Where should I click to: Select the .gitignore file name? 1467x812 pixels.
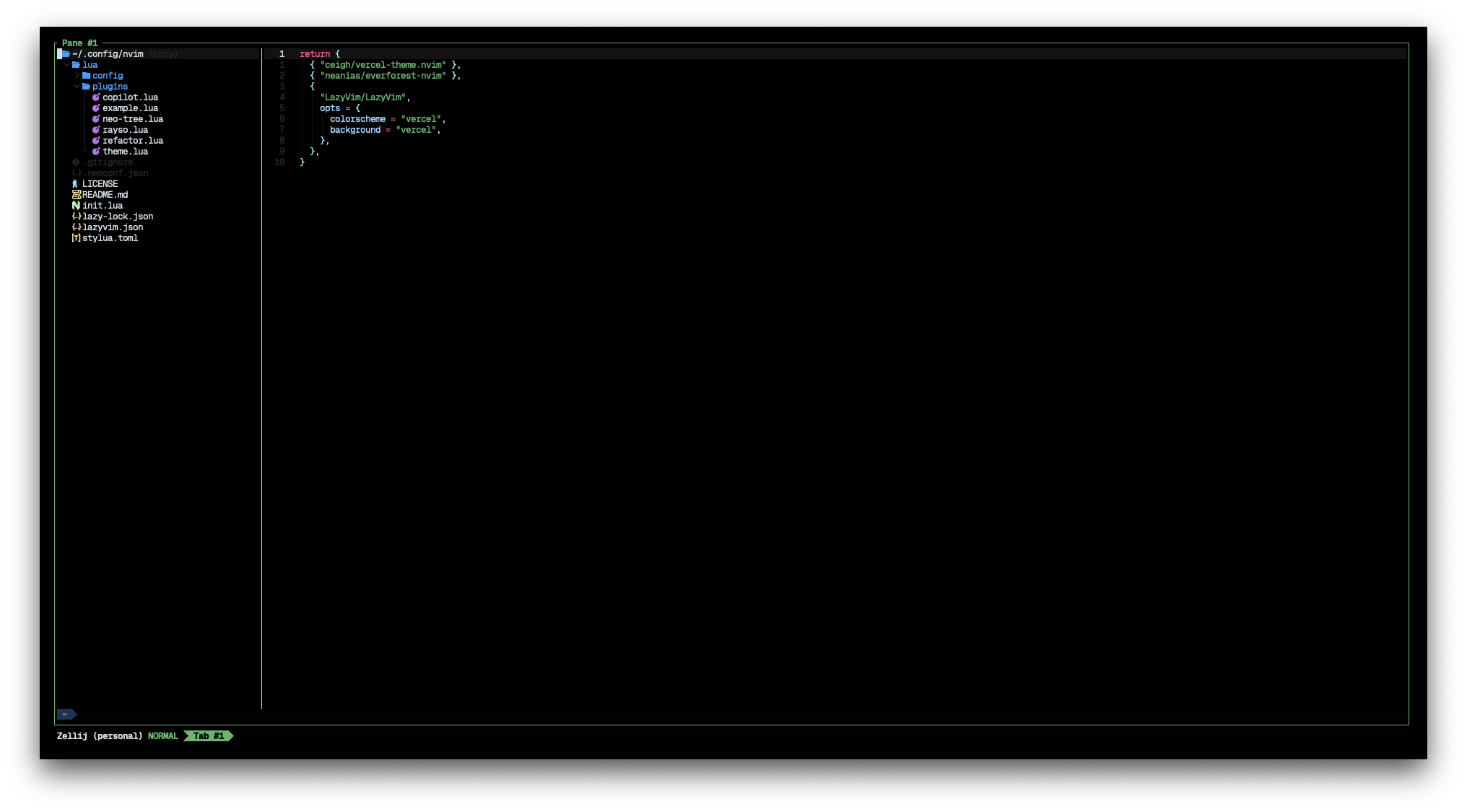coord(108,162)
